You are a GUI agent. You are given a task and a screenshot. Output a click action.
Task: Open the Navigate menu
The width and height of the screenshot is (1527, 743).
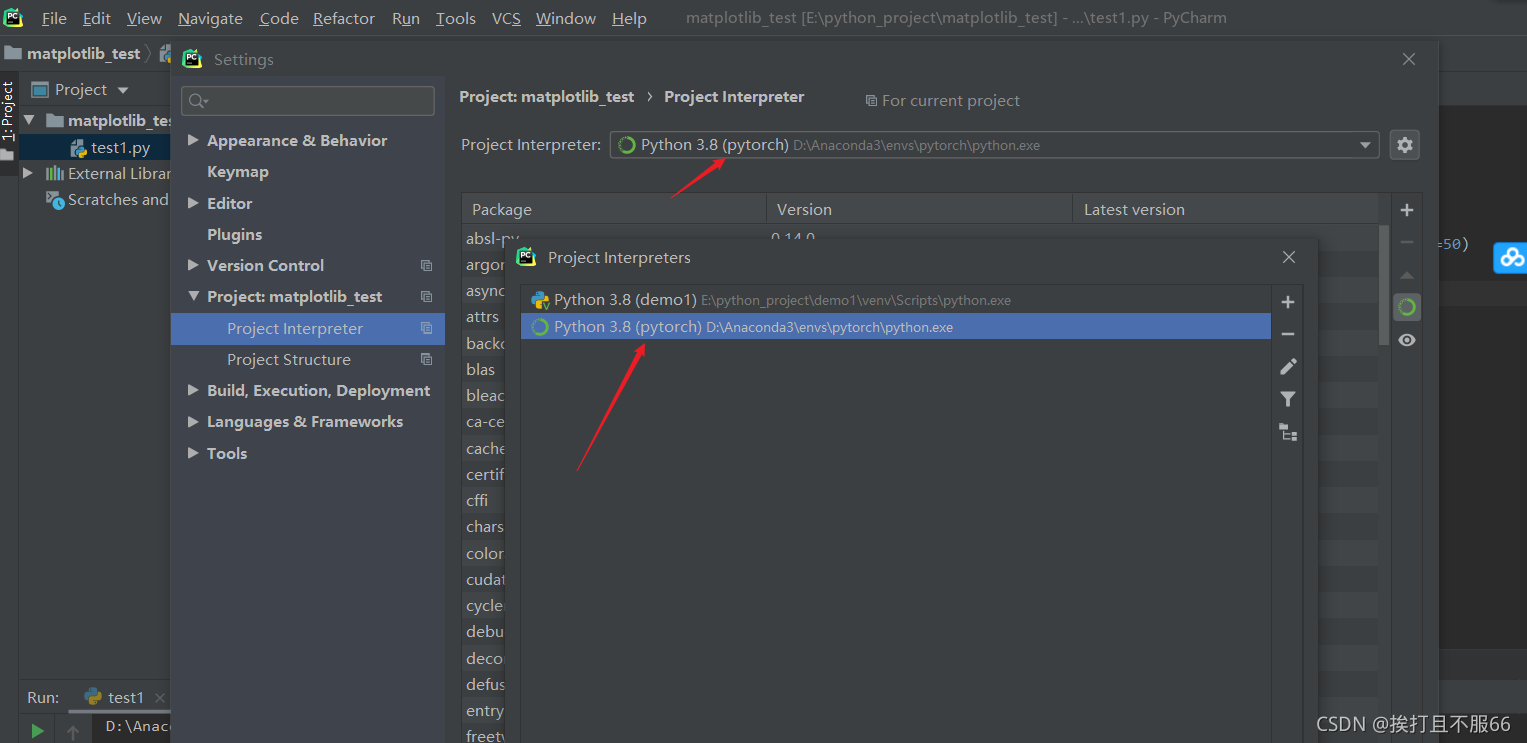[x=210, y=18]
